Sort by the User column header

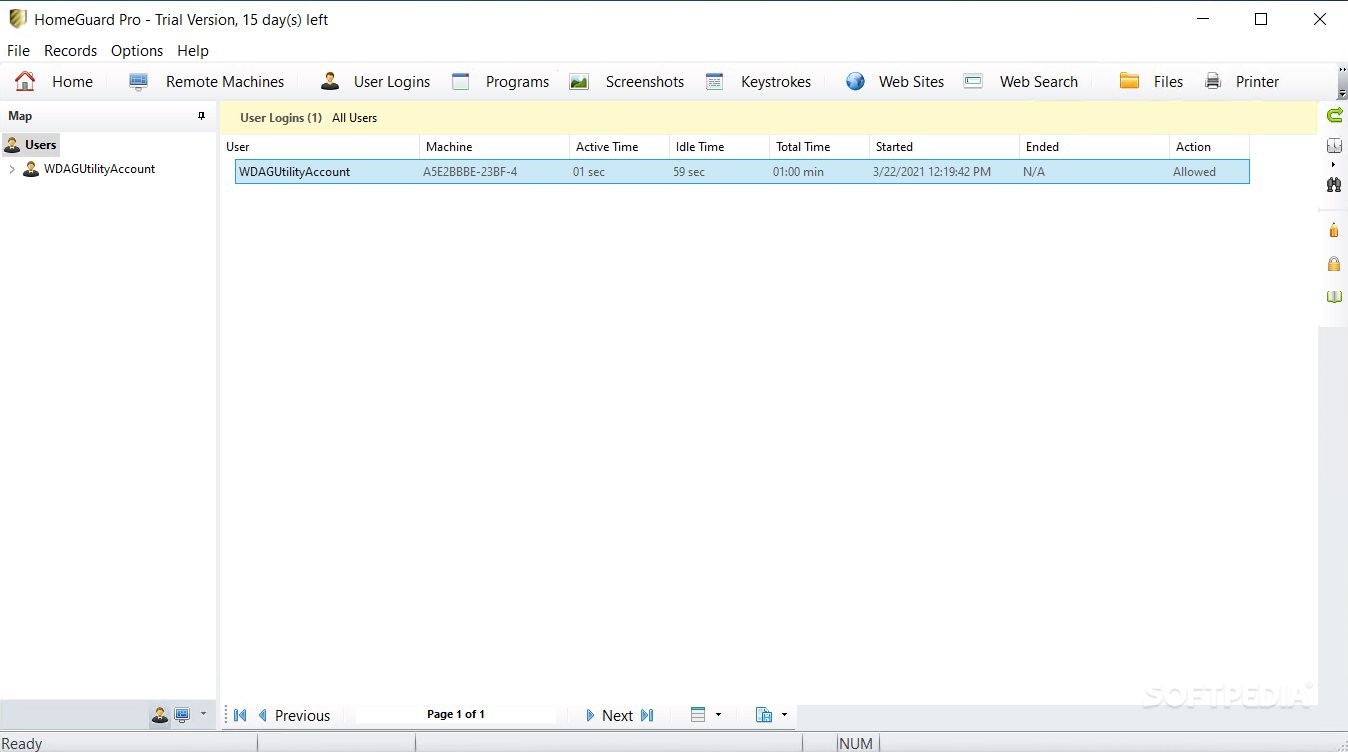click(320, 147)
